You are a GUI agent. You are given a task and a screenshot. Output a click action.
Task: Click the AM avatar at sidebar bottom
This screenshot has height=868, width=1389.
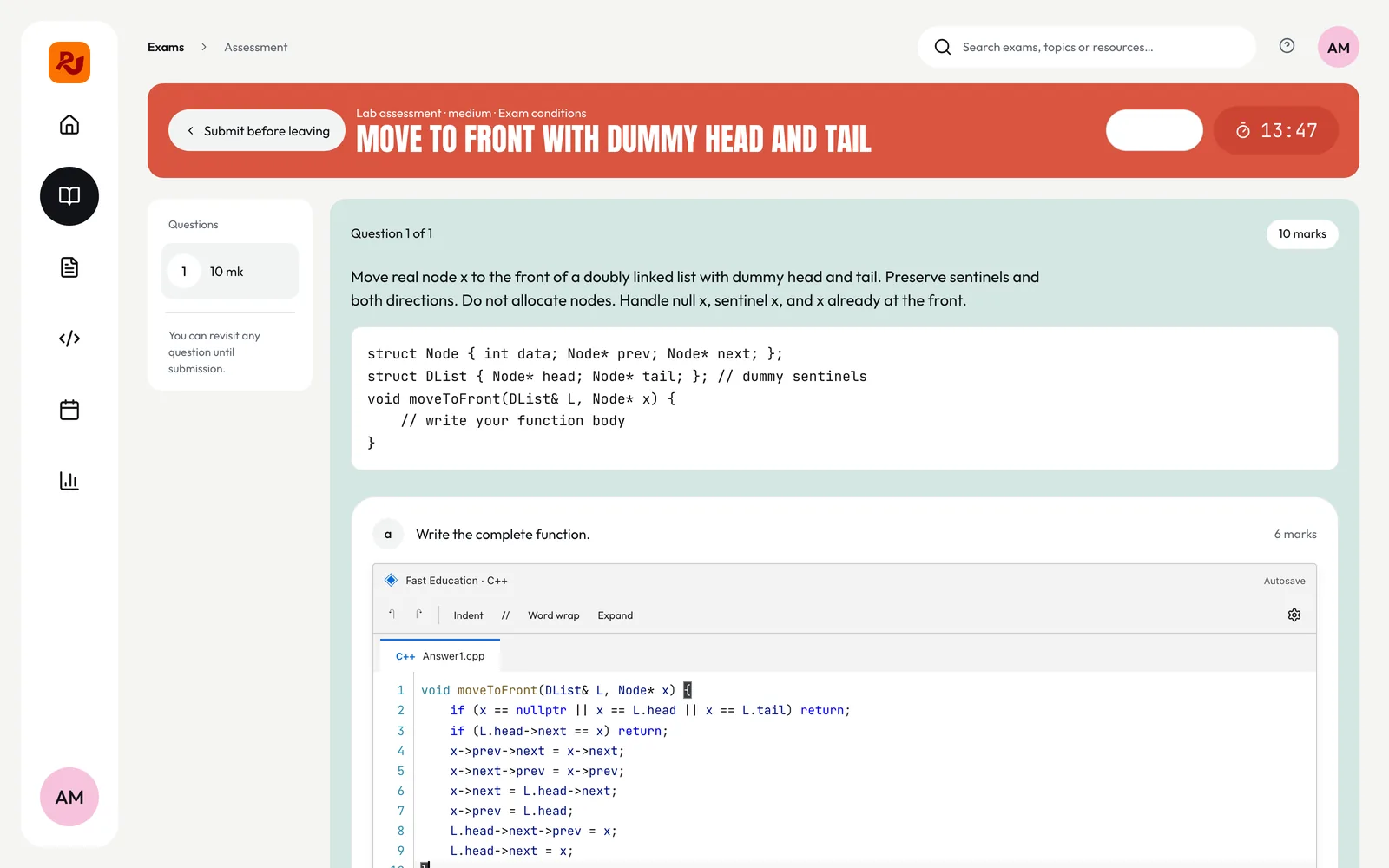coord(69,797)
